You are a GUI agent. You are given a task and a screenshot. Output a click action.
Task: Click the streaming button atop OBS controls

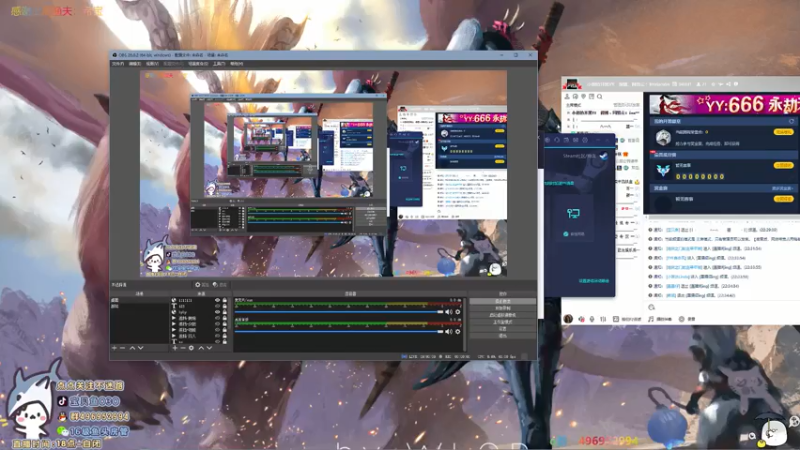(502, 302)
